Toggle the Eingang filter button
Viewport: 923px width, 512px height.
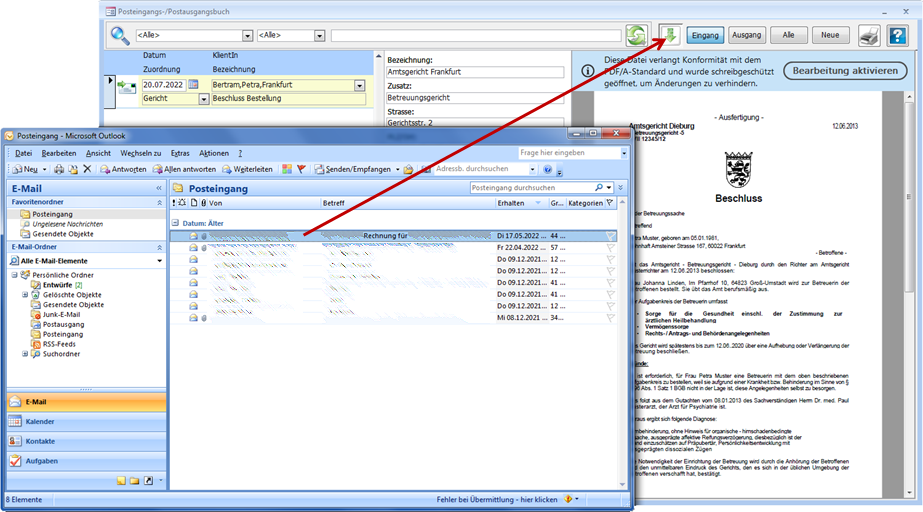point(705,35)
